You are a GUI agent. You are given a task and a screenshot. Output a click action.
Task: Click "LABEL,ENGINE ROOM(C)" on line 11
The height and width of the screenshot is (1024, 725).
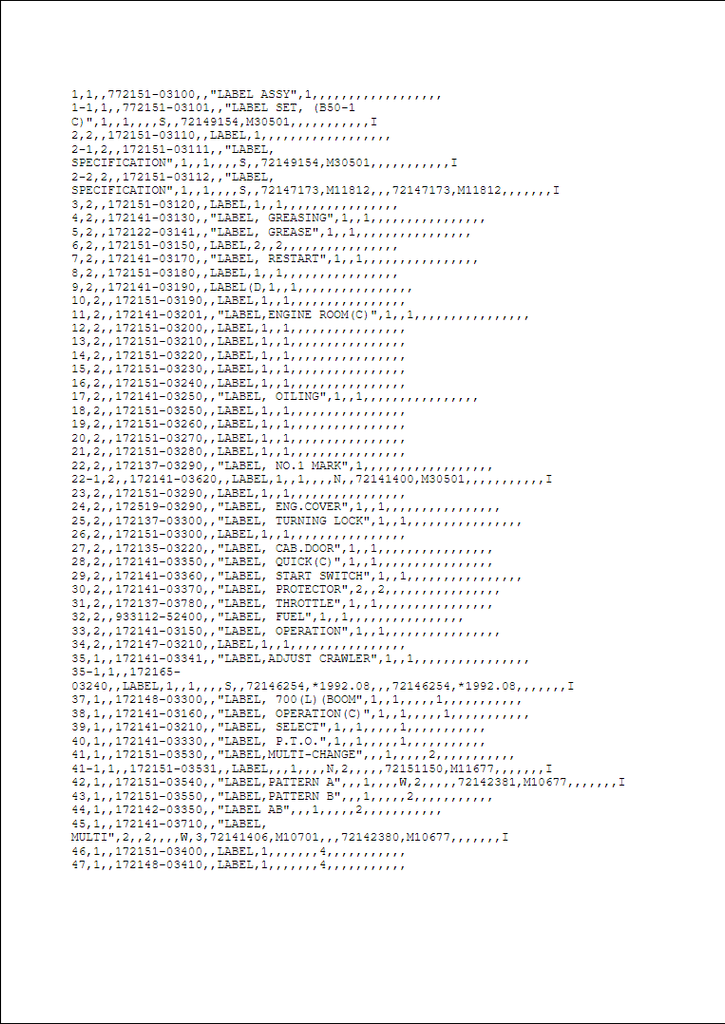pos(301,315)
